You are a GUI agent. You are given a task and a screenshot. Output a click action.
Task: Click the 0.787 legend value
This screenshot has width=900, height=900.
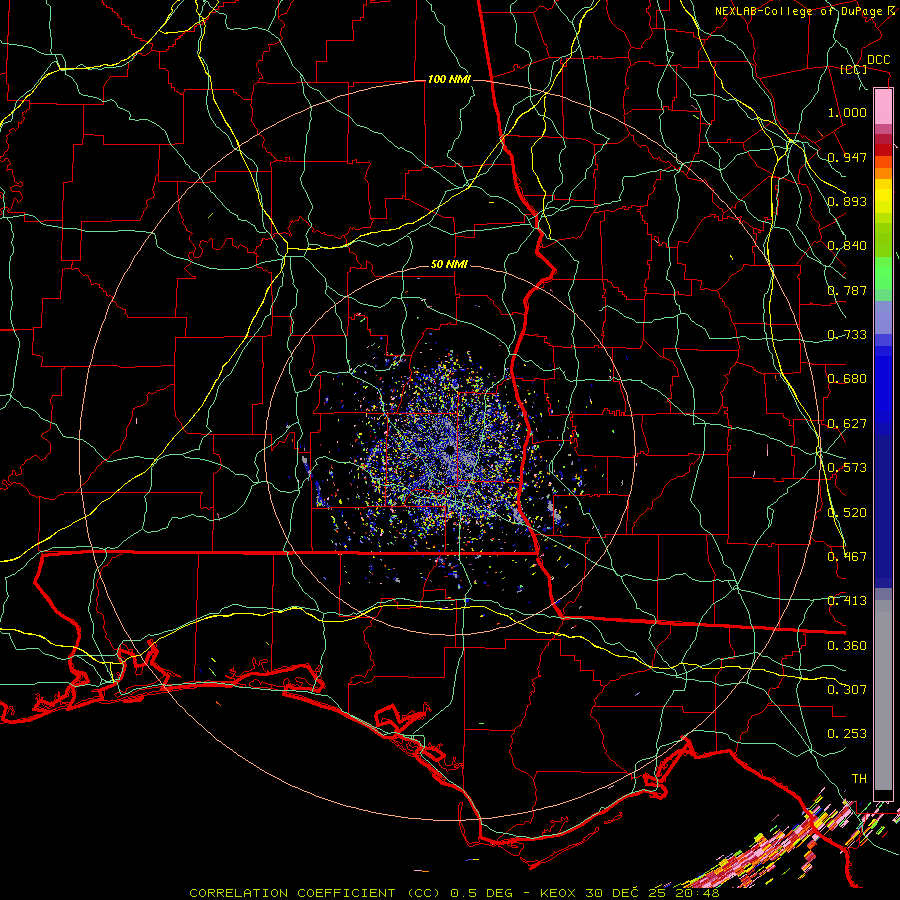coord(847,290)
